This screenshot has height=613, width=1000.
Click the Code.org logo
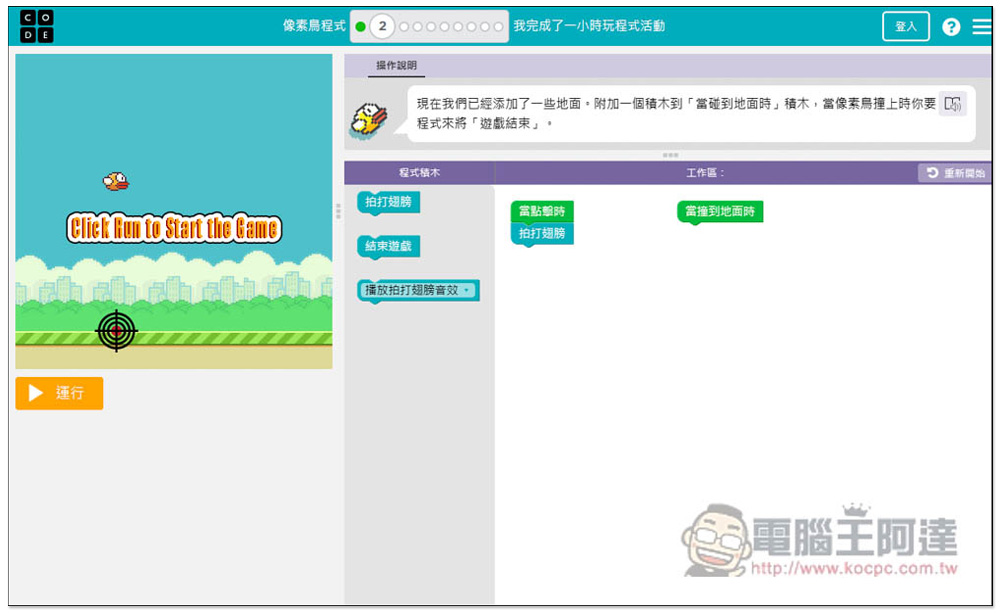36,26
